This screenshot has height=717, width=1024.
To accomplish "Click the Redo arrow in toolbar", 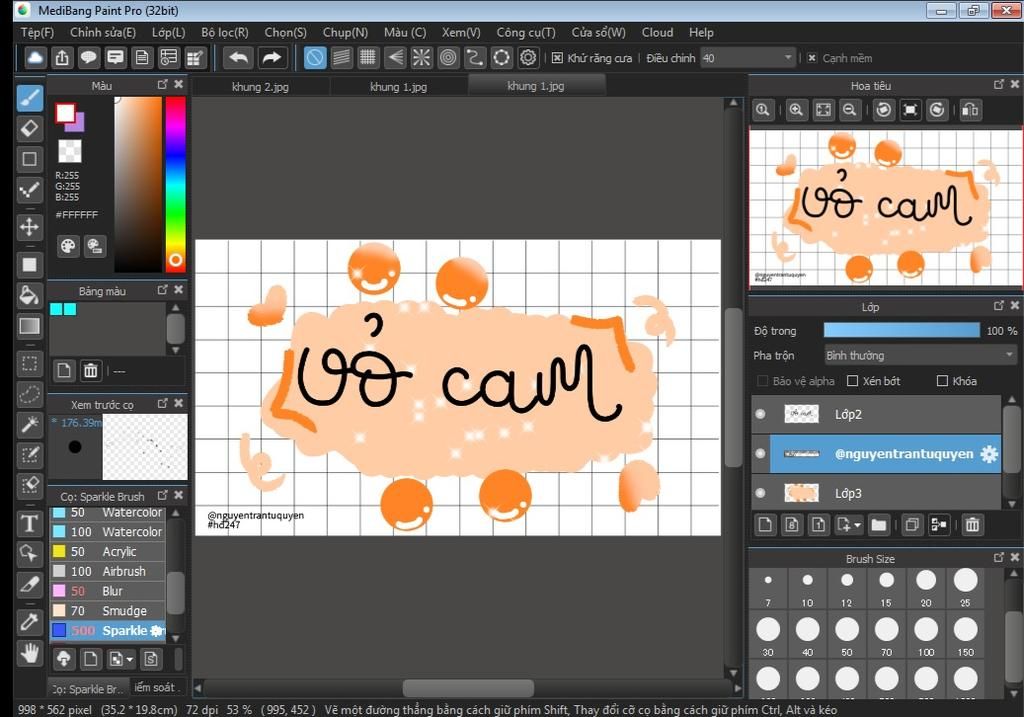I will [x=270, y=58].
